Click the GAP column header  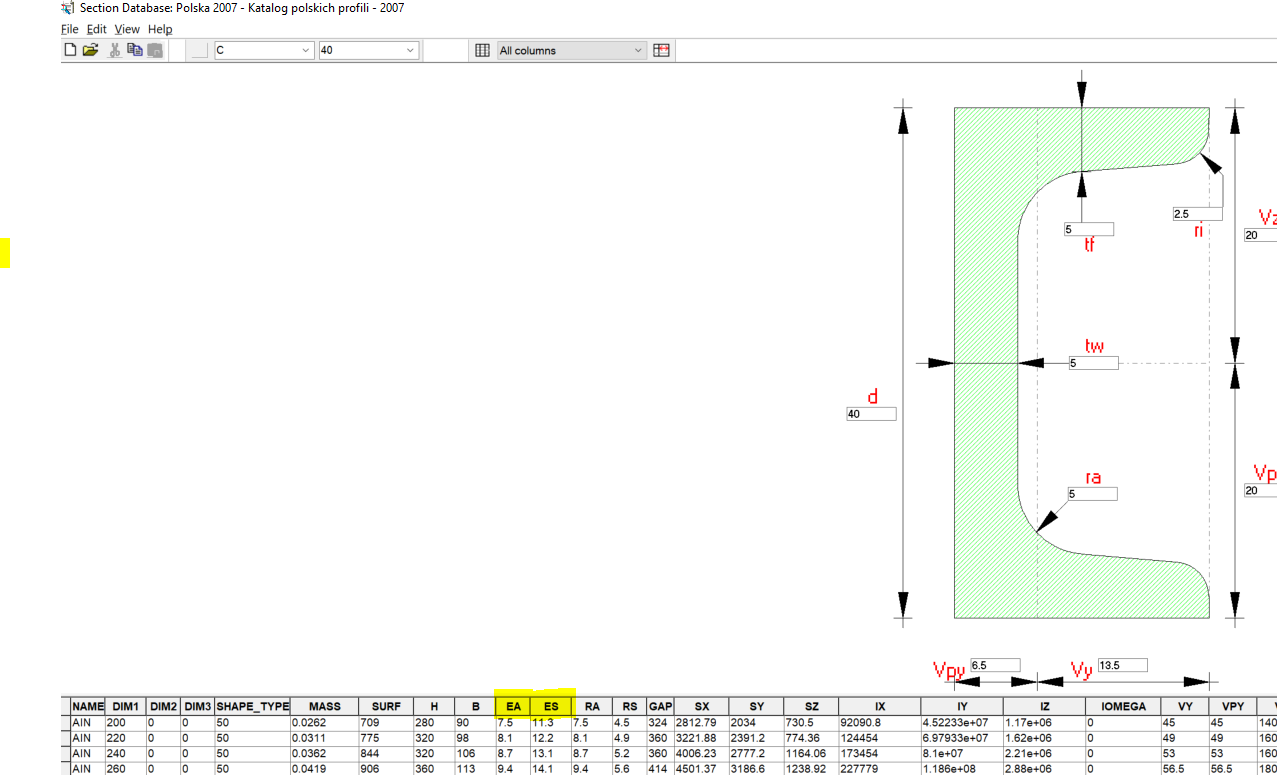pos(660,706)
